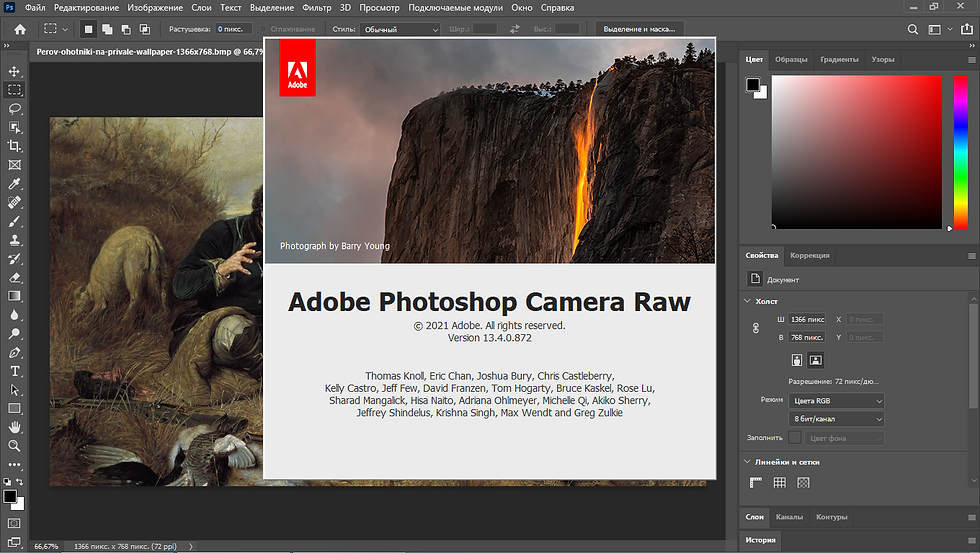The image size is (980, 553).
Task: Open the Properties panel menu
Action: pyautogui.click(x=972, y=256)
